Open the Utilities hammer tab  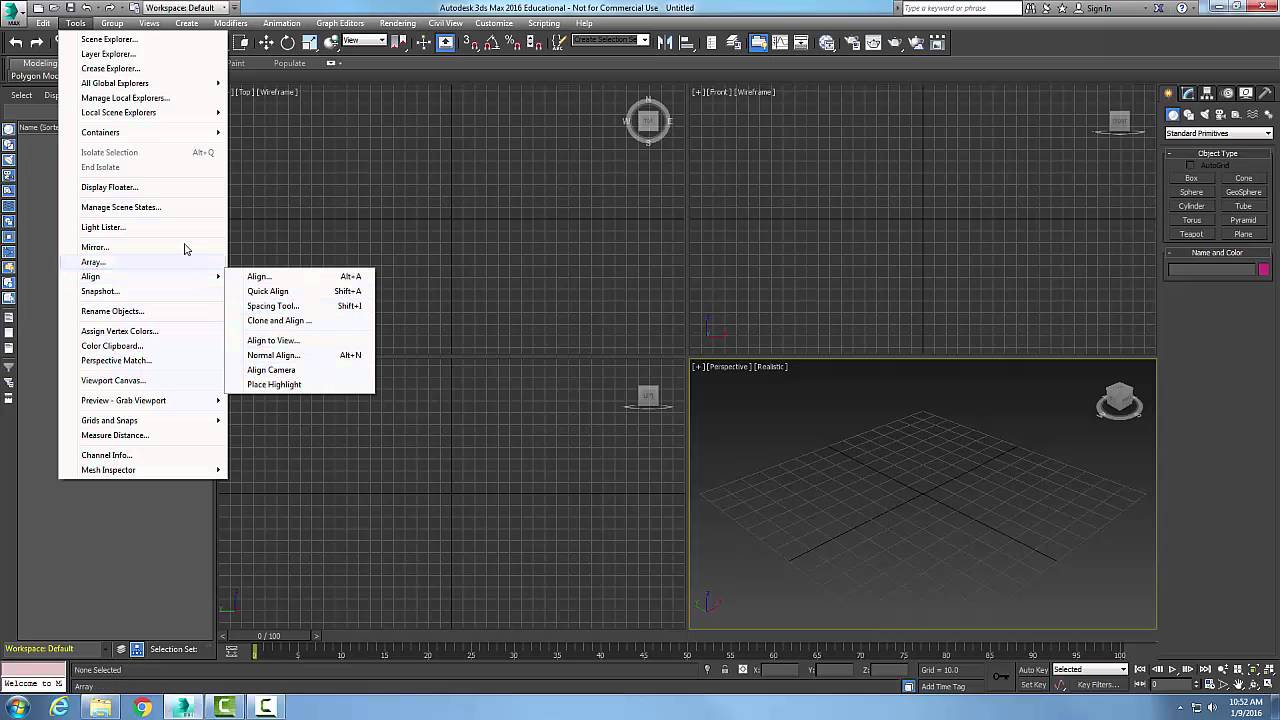click(1265, 93)
